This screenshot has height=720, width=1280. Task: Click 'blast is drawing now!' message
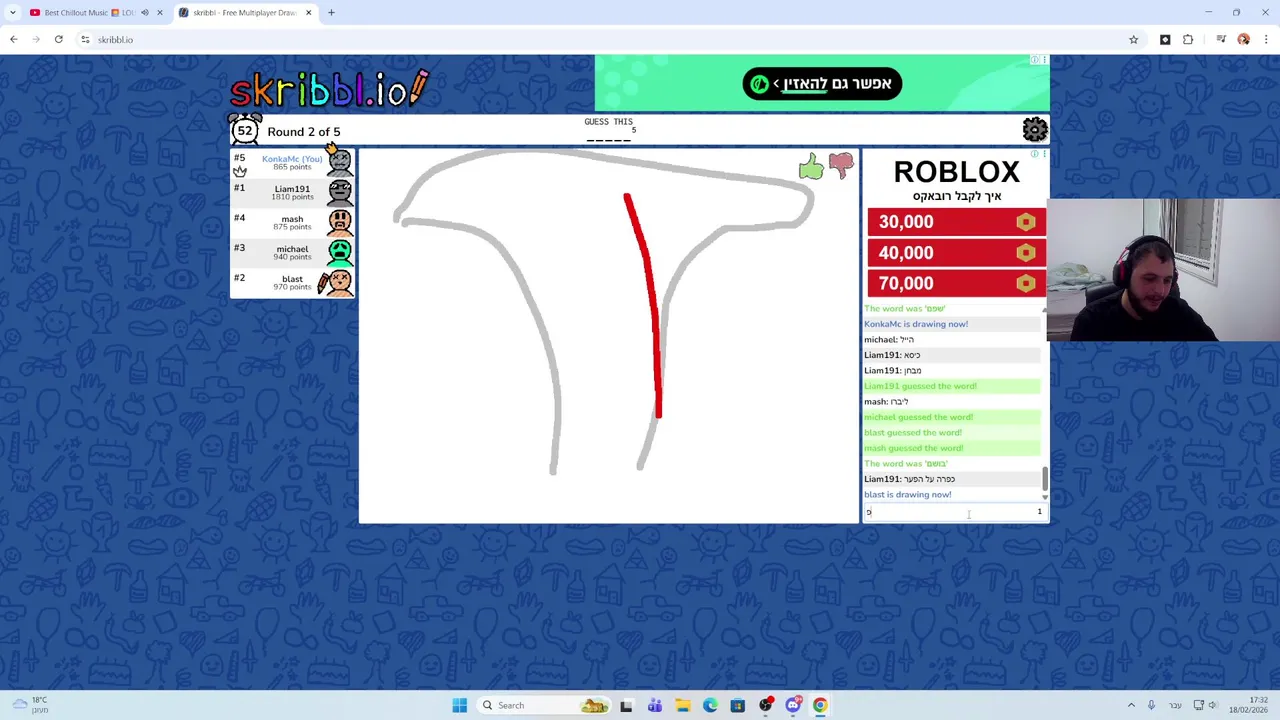tap(907, 494)
